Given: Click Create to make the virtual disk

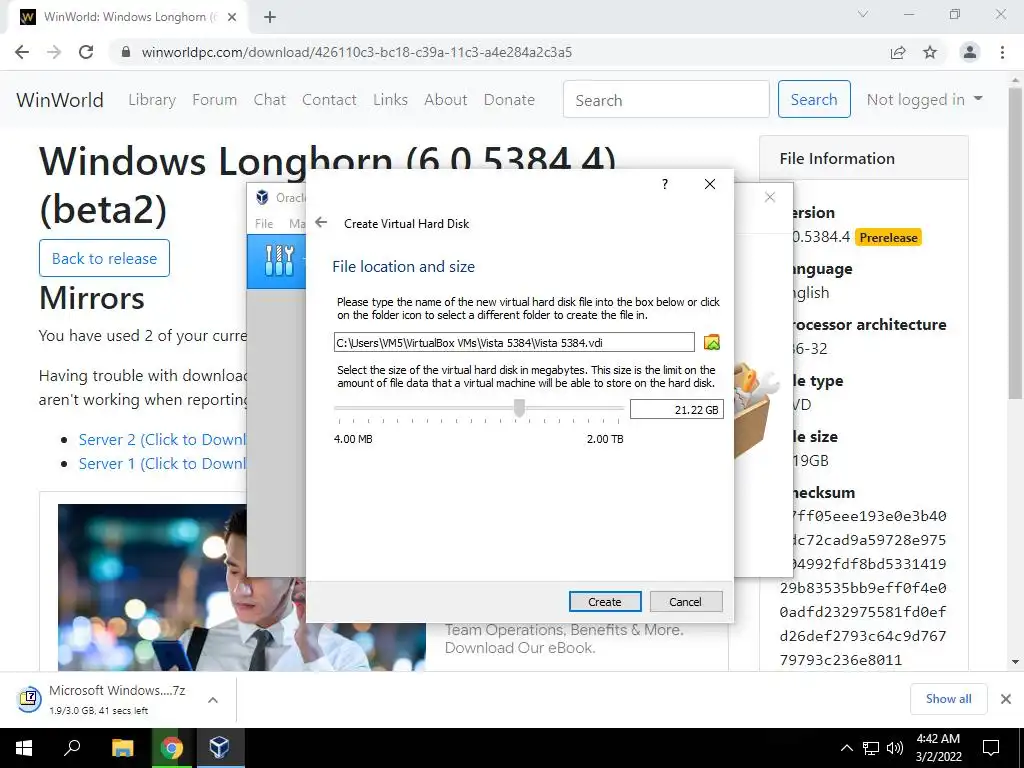Looking at the screenshot, I should (605, 601).
